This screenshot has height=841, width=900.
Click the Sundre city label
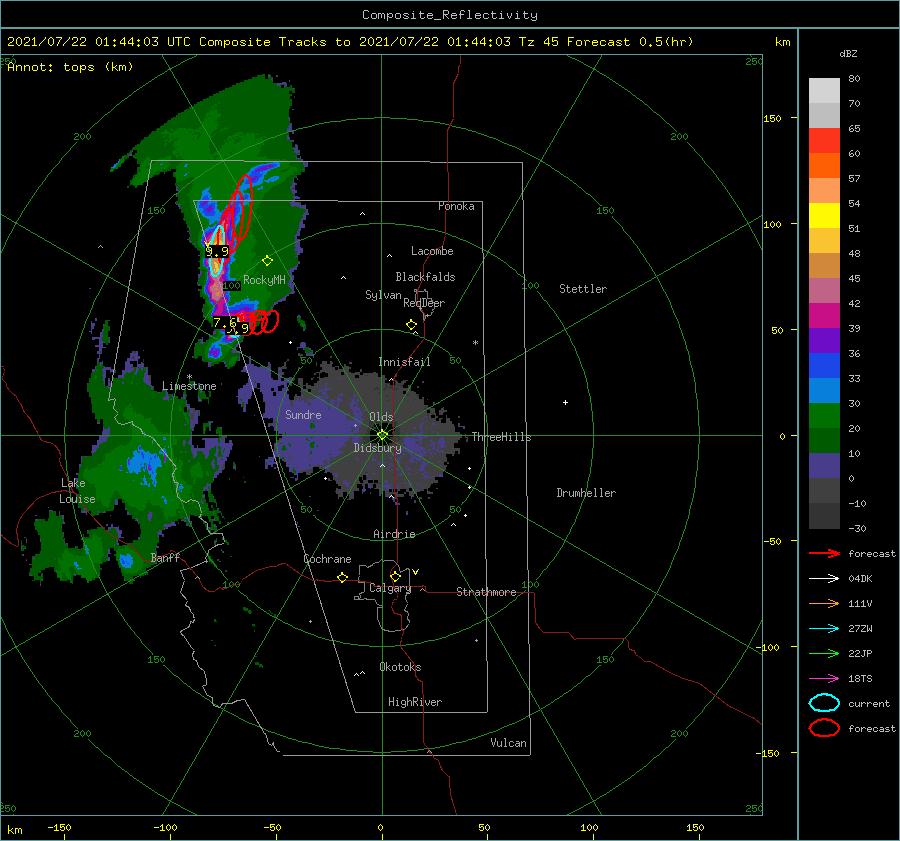303,414
